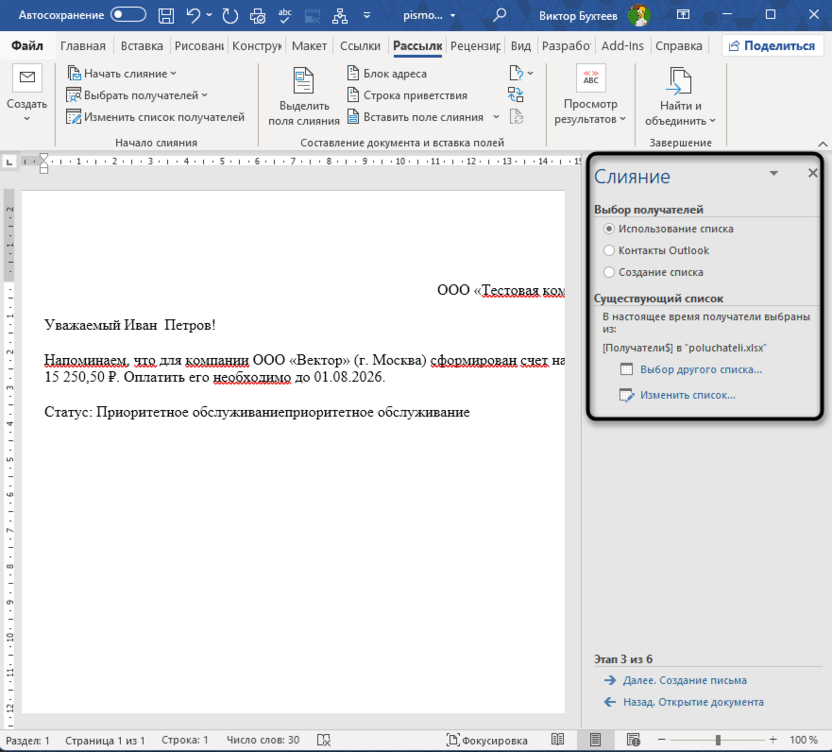Click the zoom out minus button
832x752 pixels.
[662, 739]
